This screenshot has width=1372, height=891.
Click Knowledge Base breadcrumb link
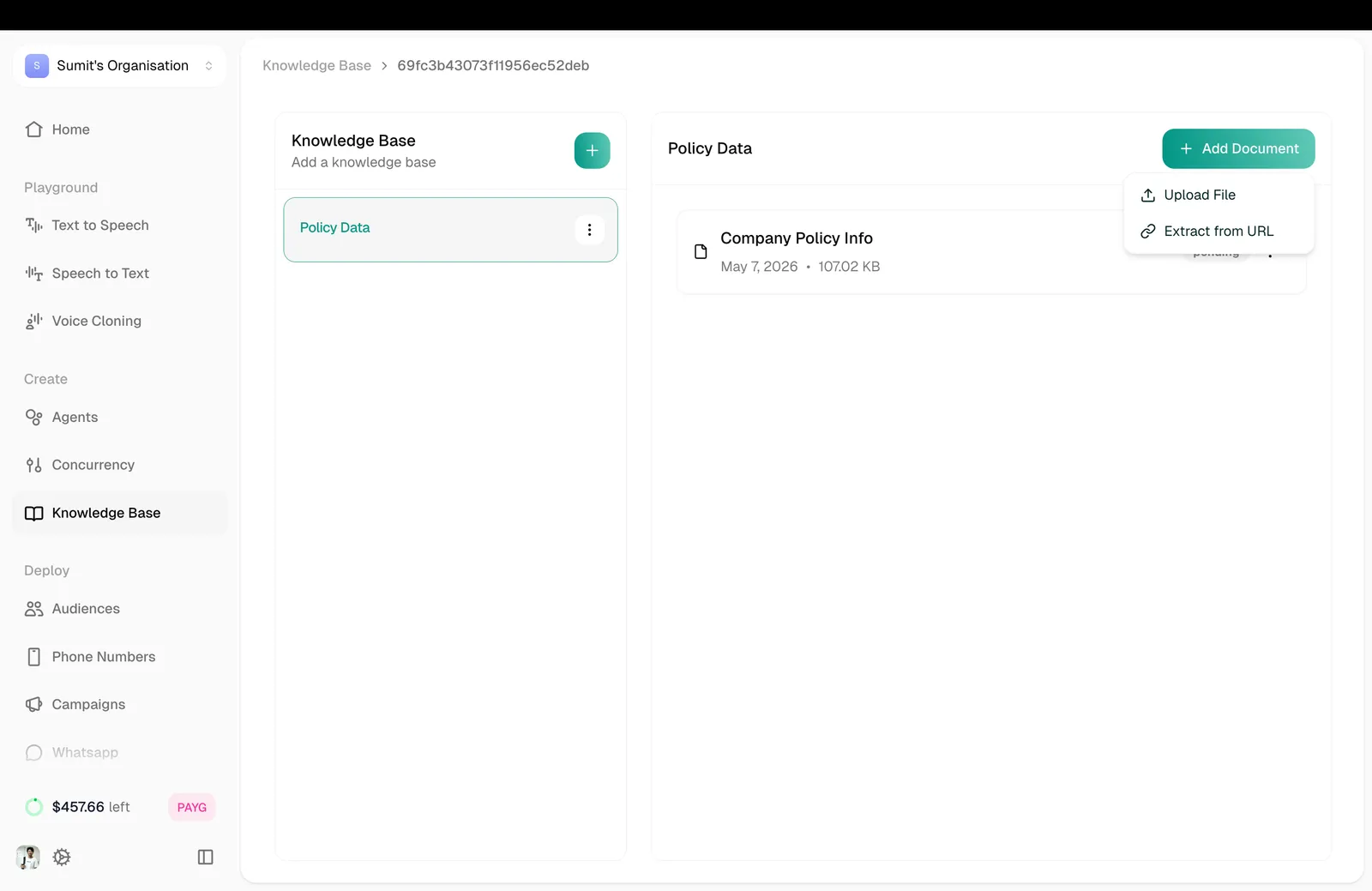316,66
